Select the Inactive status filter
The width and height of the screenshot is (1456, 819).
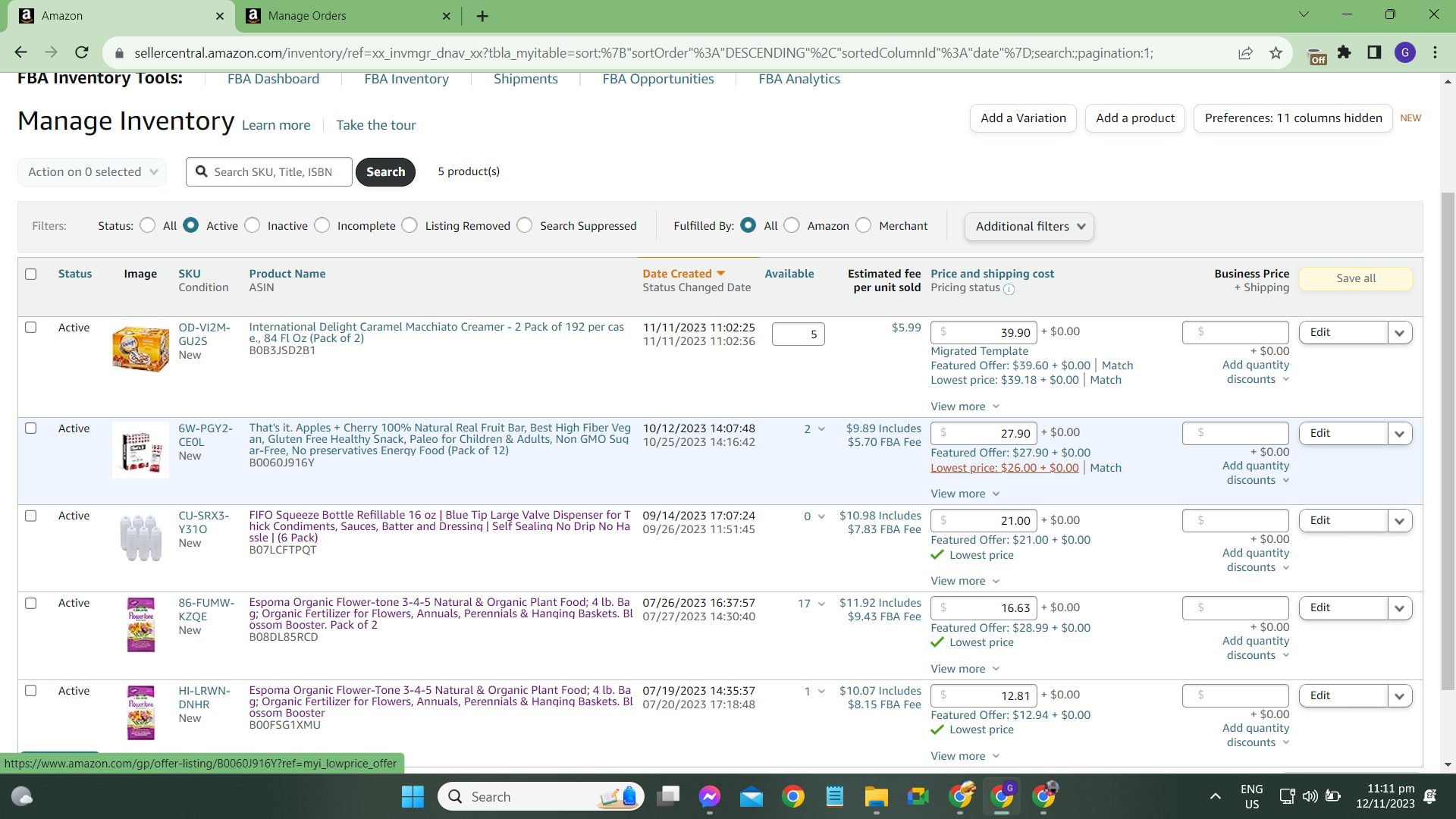pyautogui.click(x=253, y=225)
